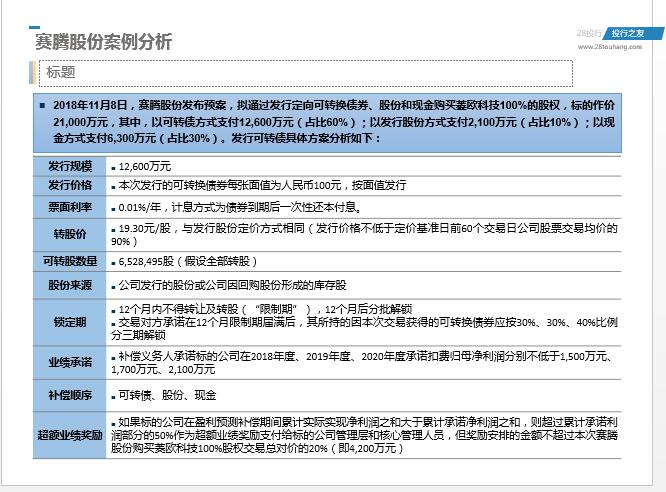Click the text 可转债、股份、现金

167,396
